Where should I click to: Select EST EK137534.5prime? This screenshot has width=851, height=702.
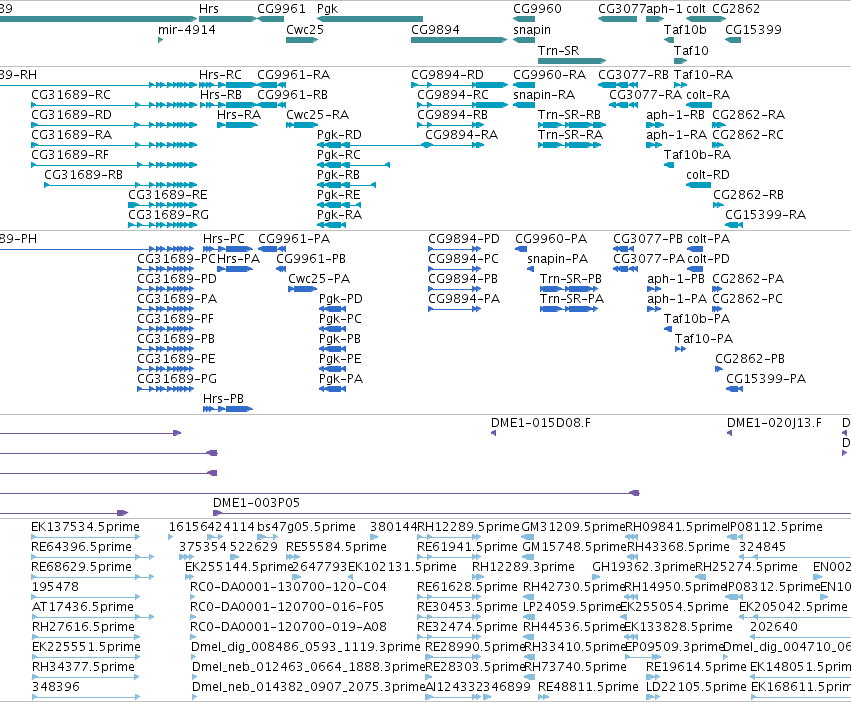click(x=85, y=527)
